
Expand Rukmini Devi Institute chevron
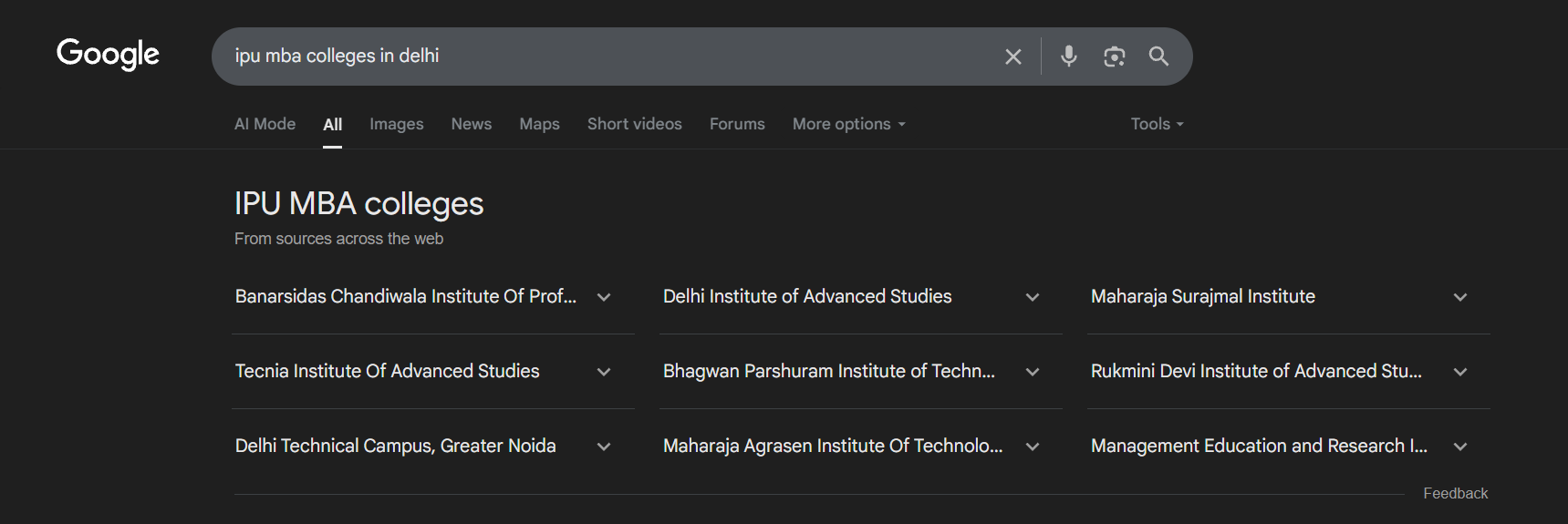pos(1460,372)
